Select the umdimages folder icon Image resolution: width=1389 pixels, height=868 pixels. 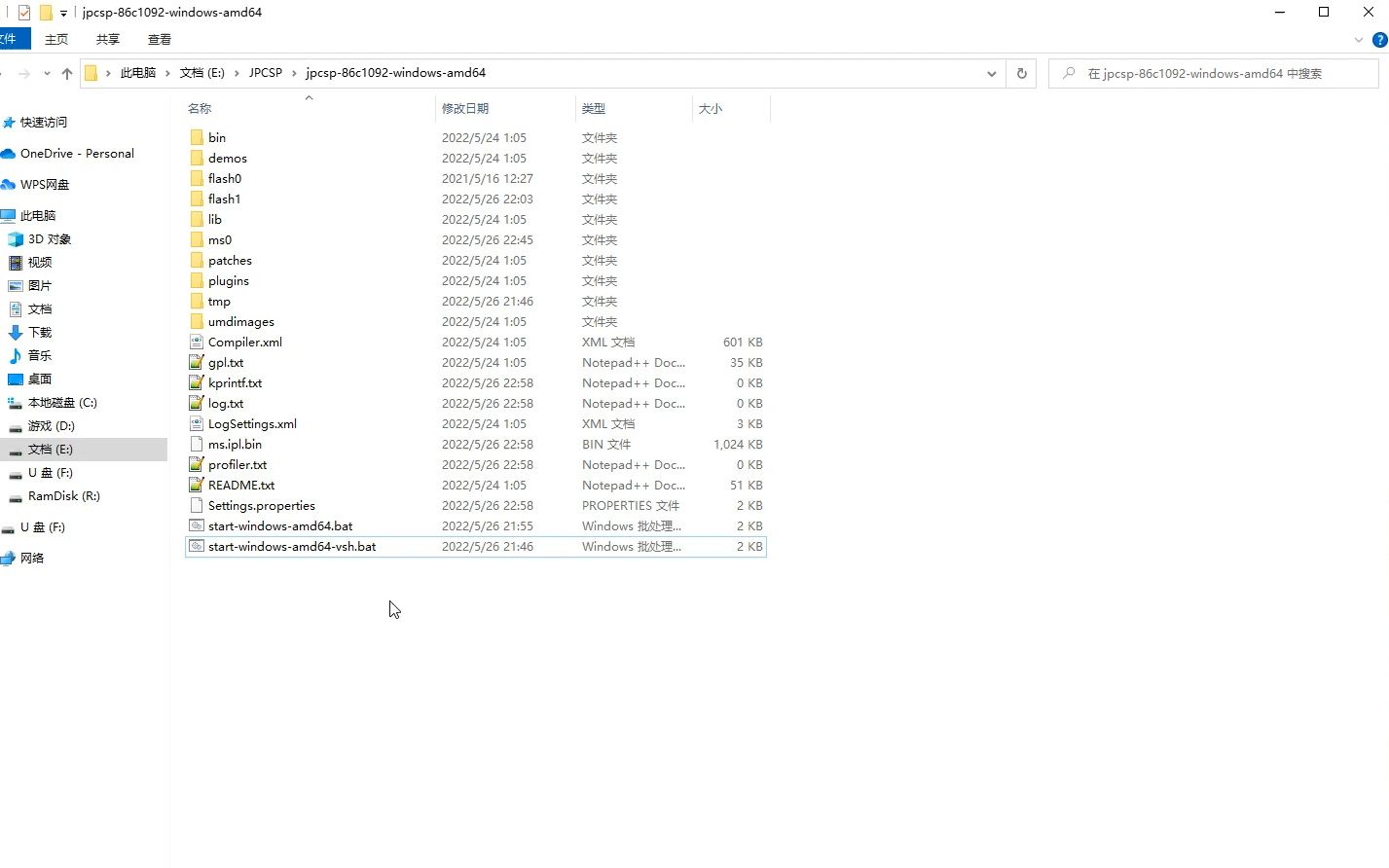point(197,321)
